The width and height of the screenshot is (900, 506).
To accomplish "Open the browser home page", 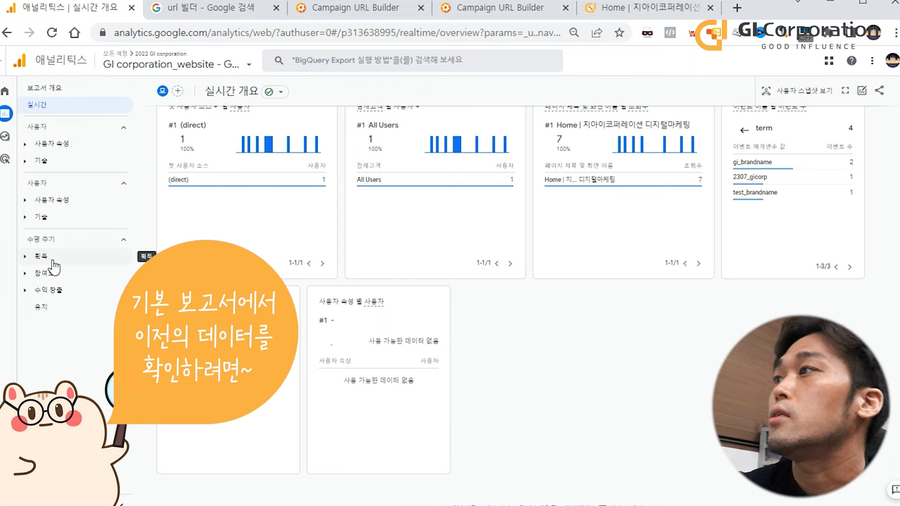I will click(x=75, y=33).
